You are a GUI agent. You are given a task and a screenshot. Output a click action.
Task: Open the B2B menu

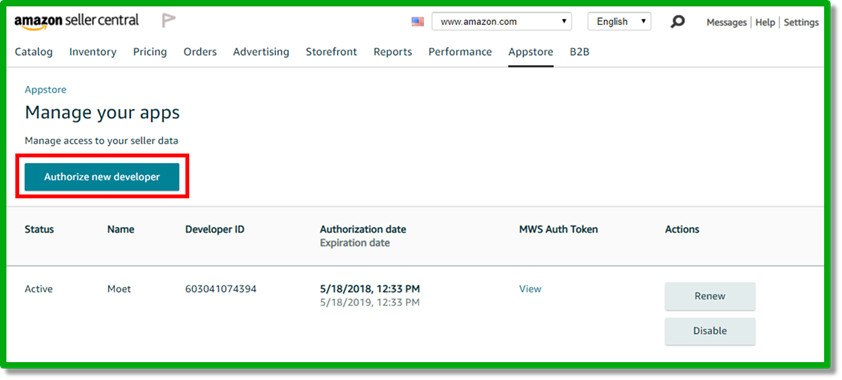click(x=579, y=52)
